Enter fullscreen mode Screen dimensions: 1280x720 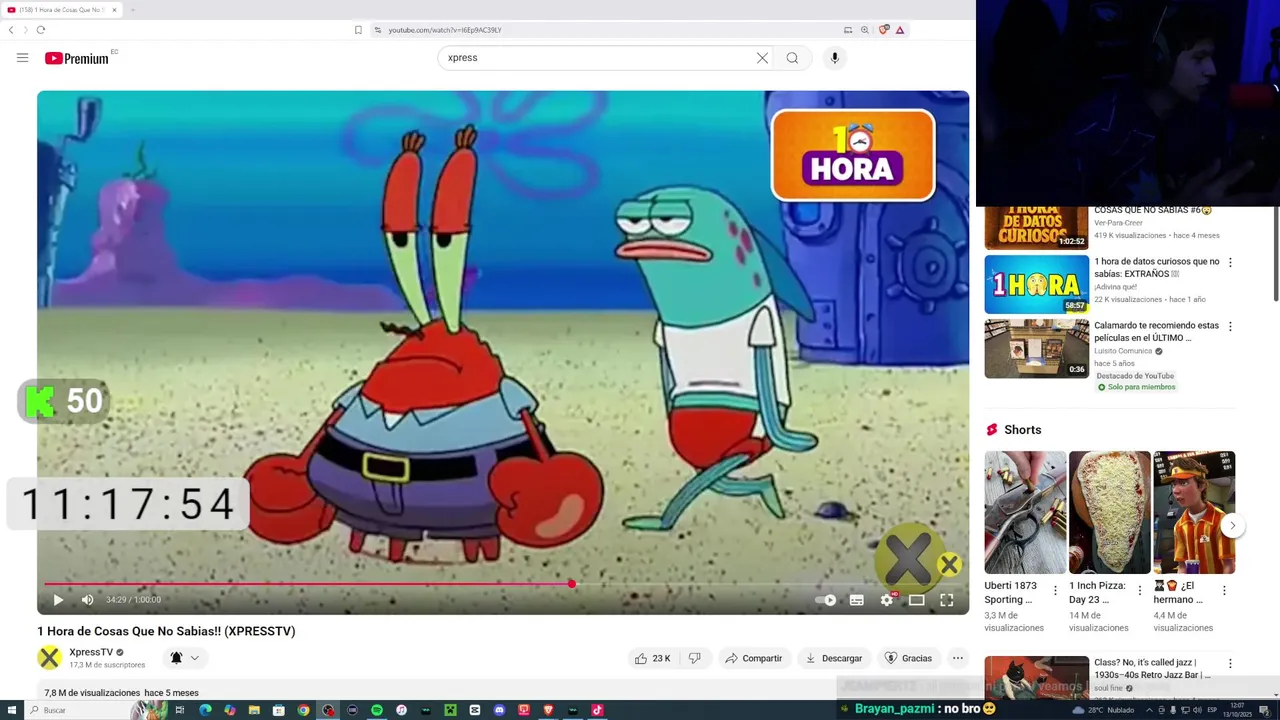(946, 600)
